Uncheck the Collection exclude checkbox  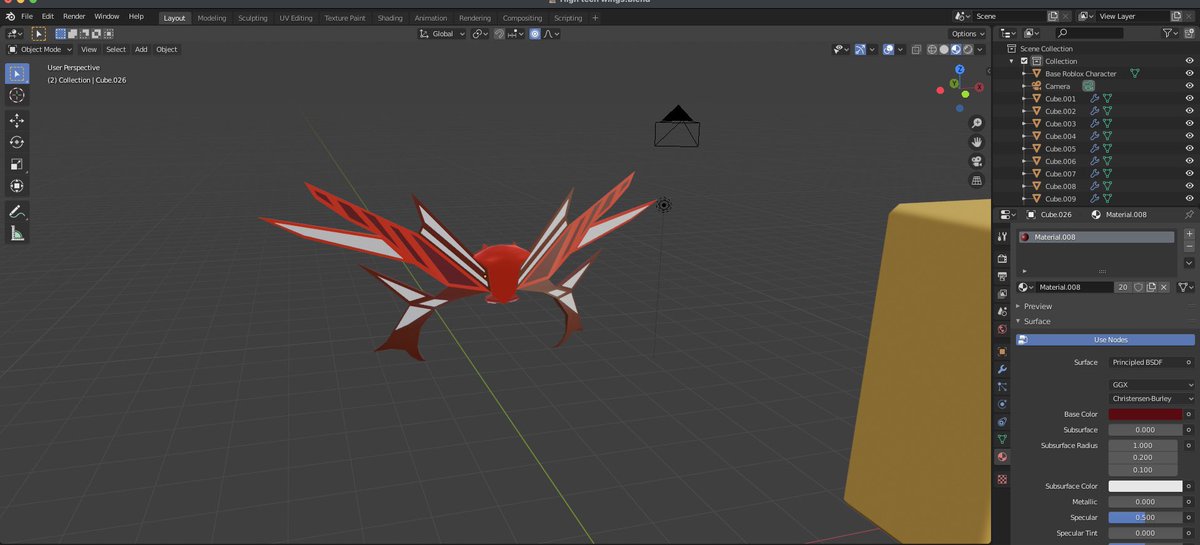[1024, 61]
